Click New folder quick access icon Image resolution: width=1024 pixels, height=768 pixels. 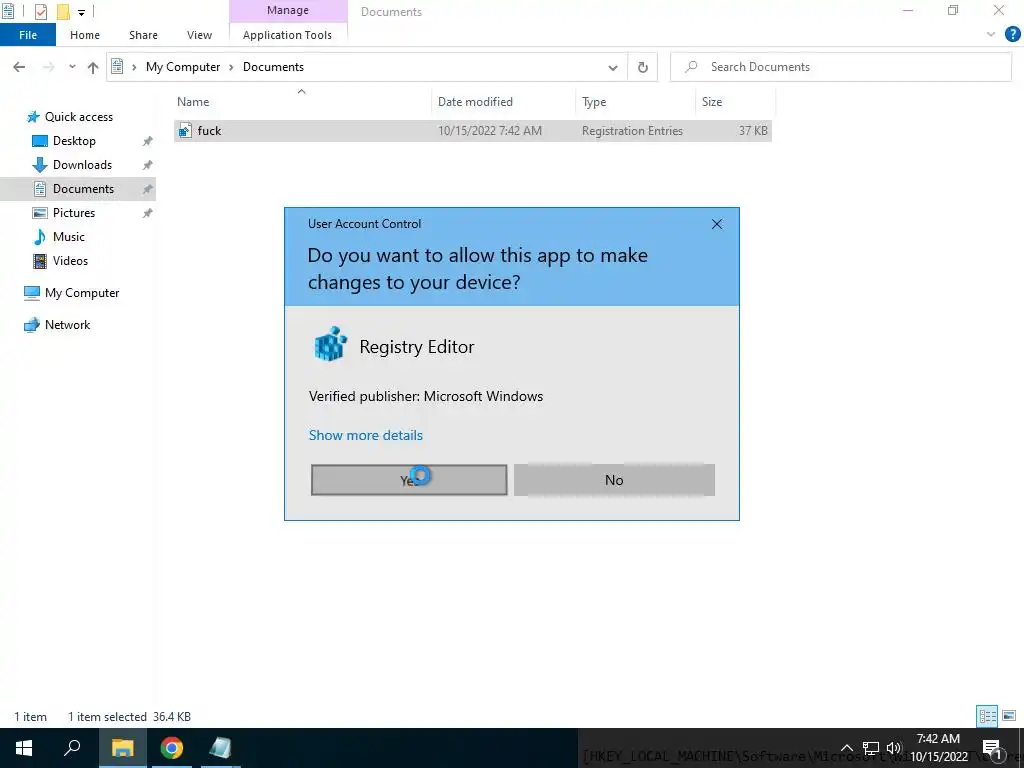(63, 11)
